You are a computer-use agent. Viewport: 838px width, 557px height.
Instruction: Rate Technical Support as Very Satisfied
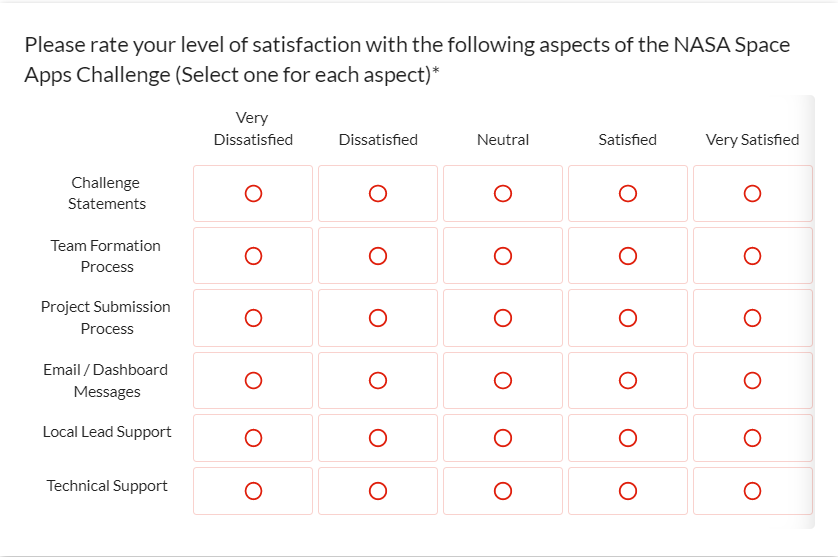point(752,491)
